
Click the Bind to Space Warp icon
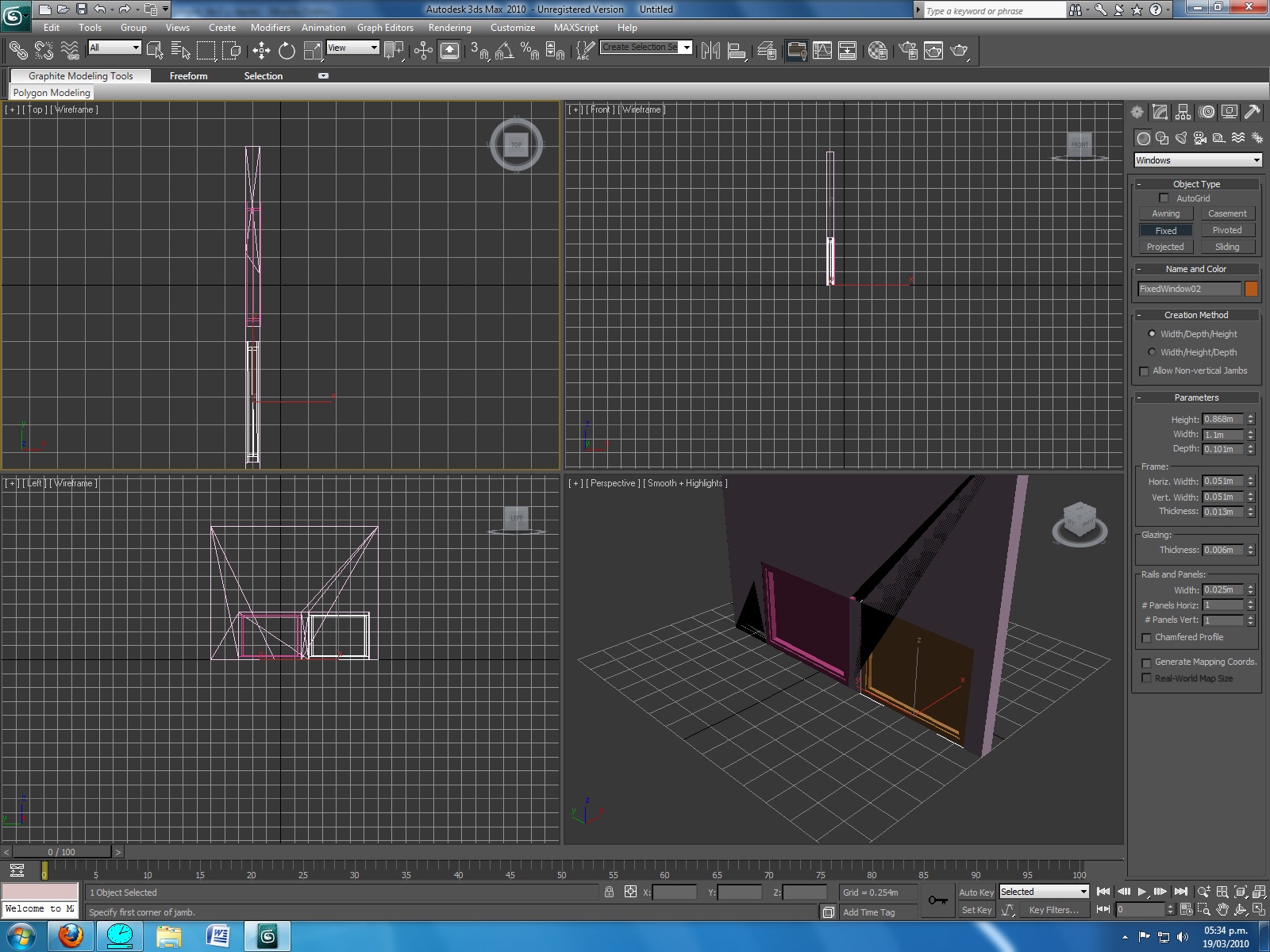[x=70, y=51]
